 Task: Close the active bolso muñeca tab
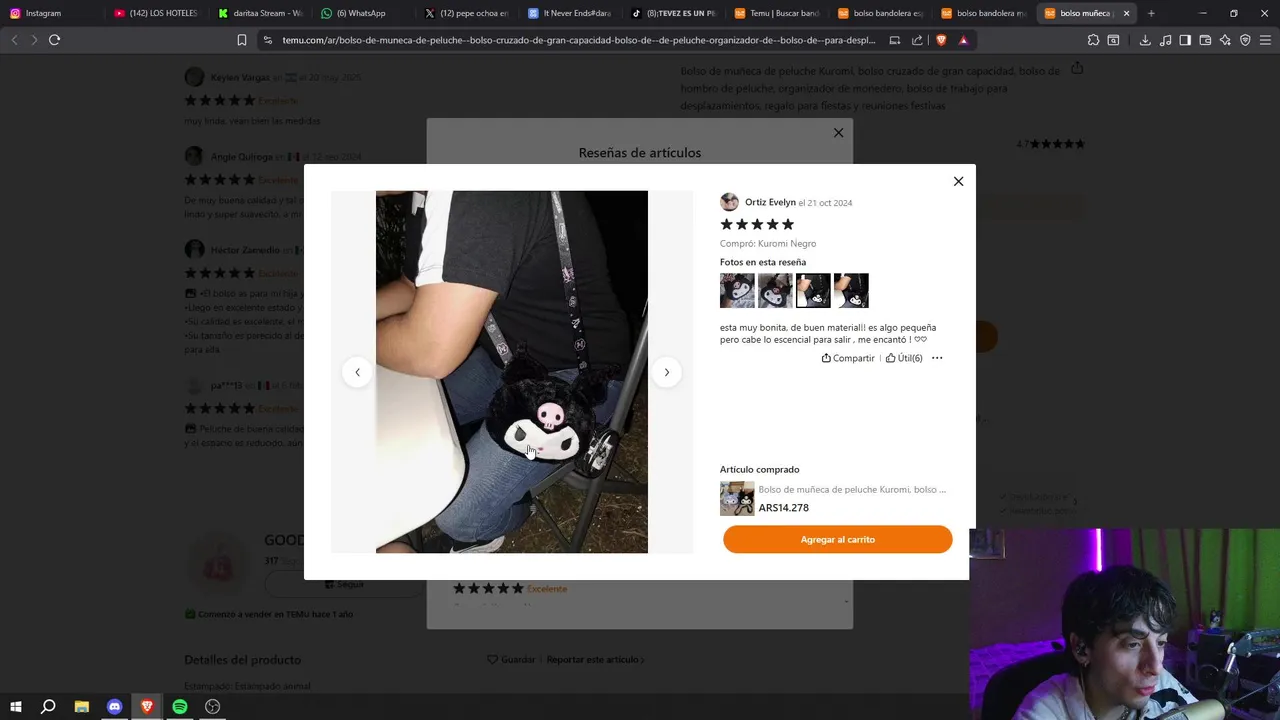1126,13
